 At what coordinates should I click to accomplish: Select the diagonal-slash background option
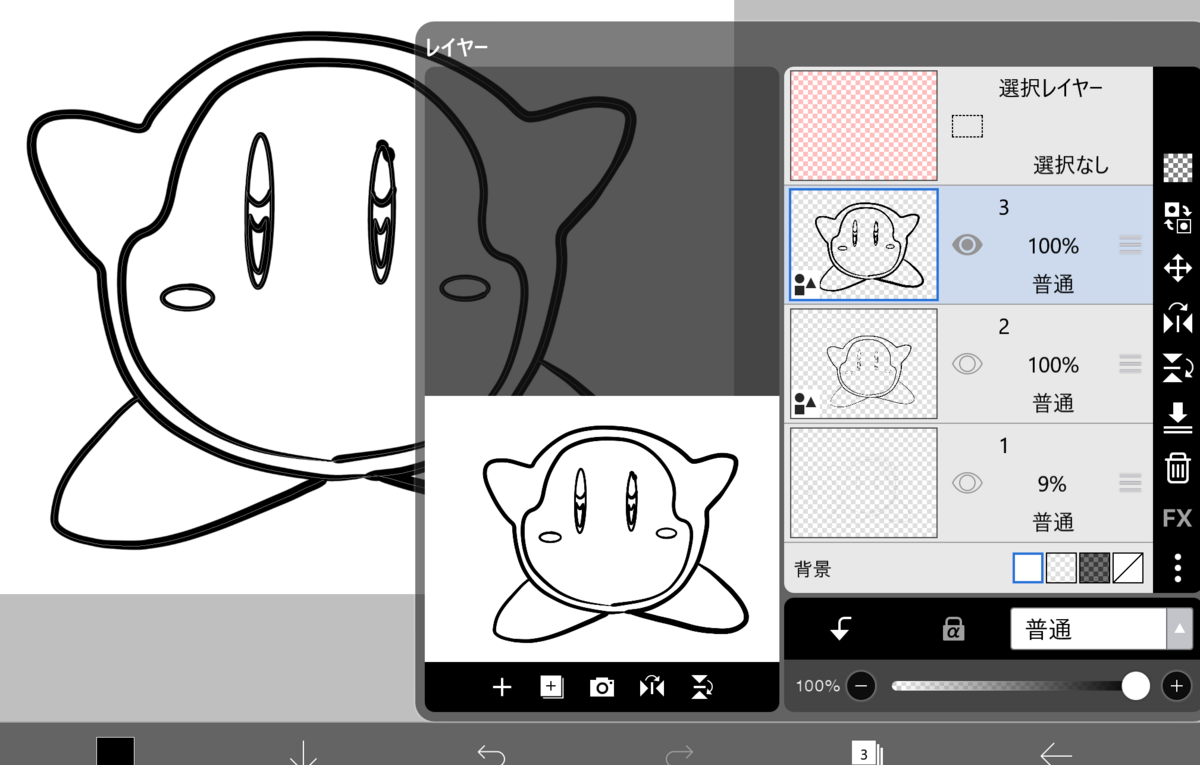coord(1128,568)
